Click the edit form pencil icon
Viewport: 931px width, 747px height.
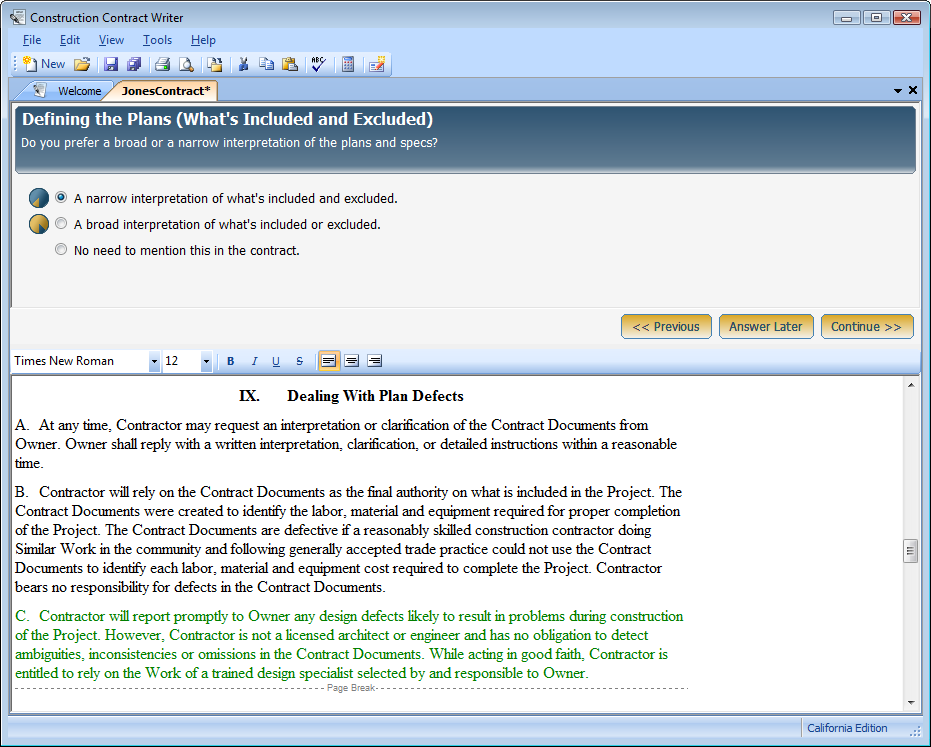pyautogui.click(x=377, y=64)
